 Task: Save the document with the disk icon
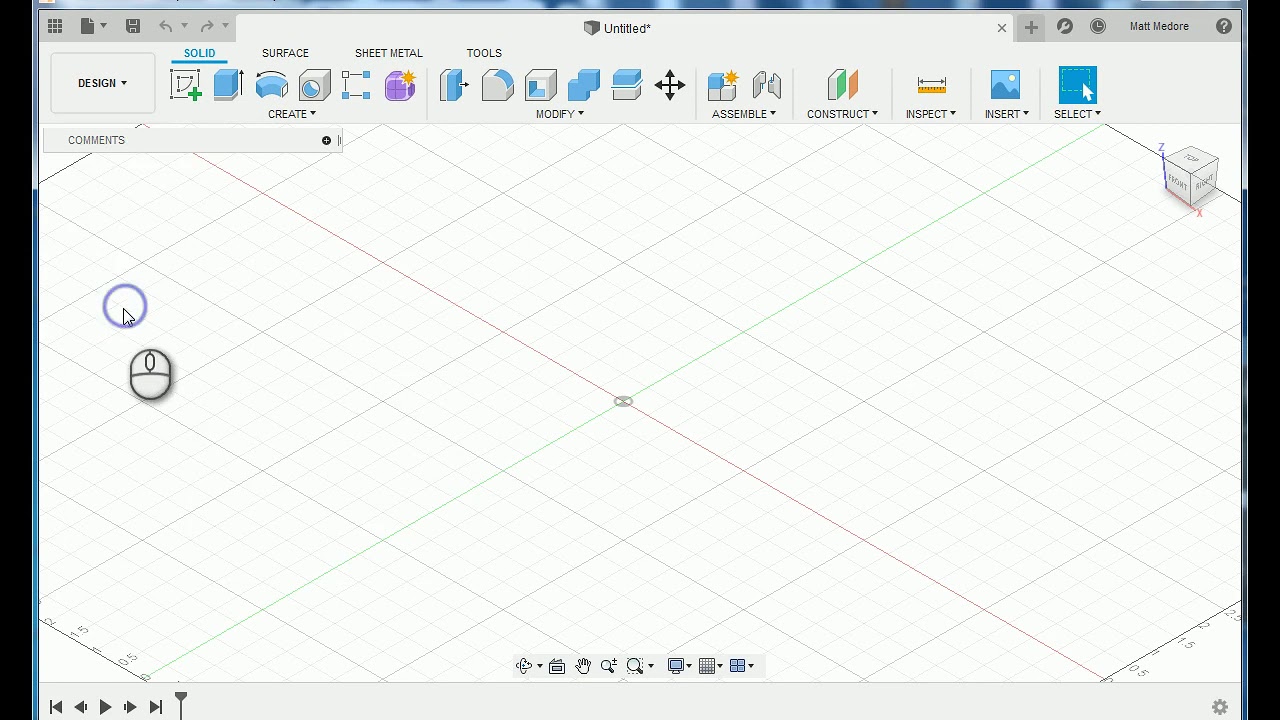tap(133, 27)
